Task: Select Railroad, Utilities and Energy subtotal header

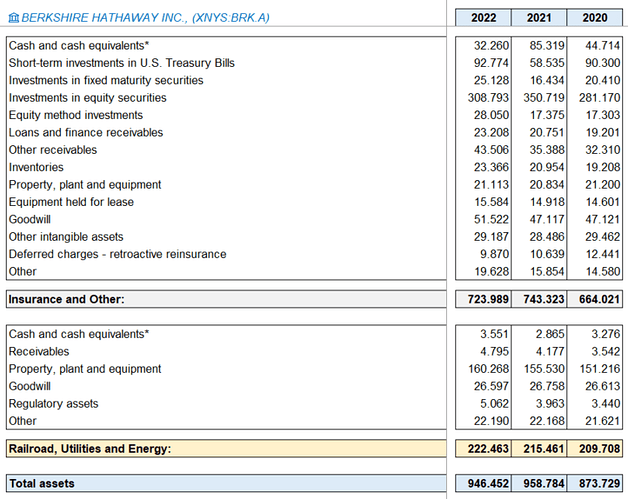Action: pos(226,449)
